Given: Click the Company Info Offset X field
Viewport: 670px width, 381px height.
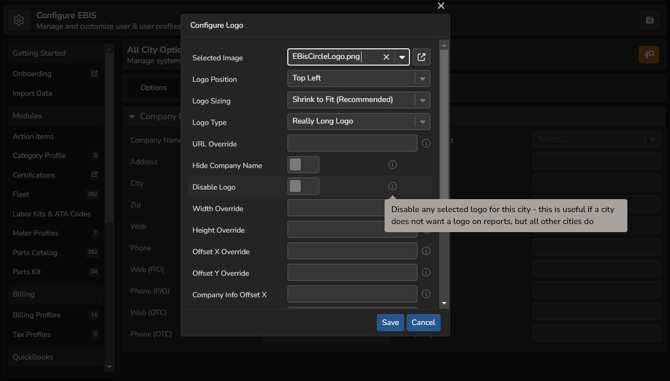Looking at the screenshot, I should 352,294.
